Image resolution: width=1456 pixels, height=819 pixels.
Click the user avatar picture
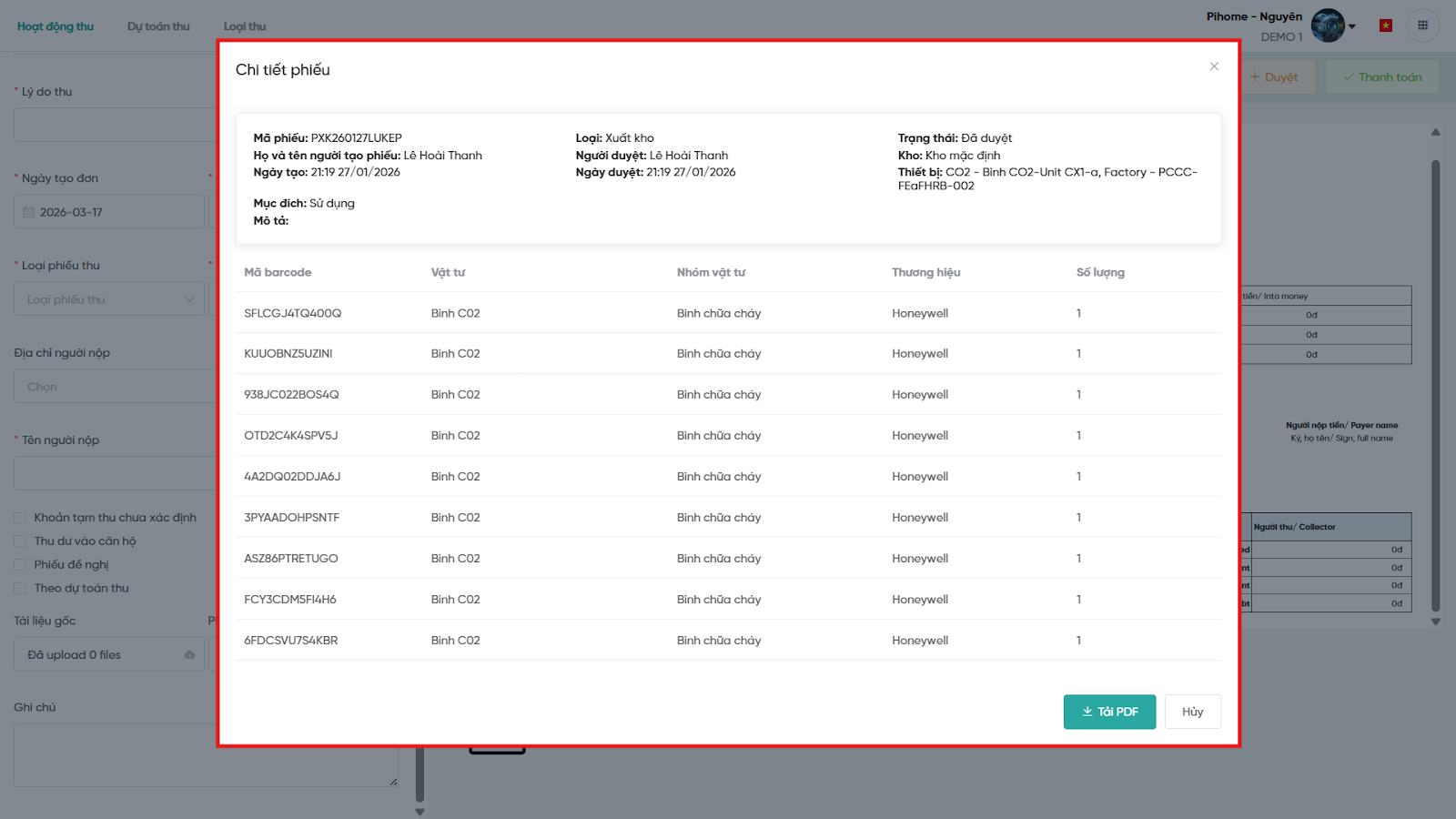[x=1328, y=25]
